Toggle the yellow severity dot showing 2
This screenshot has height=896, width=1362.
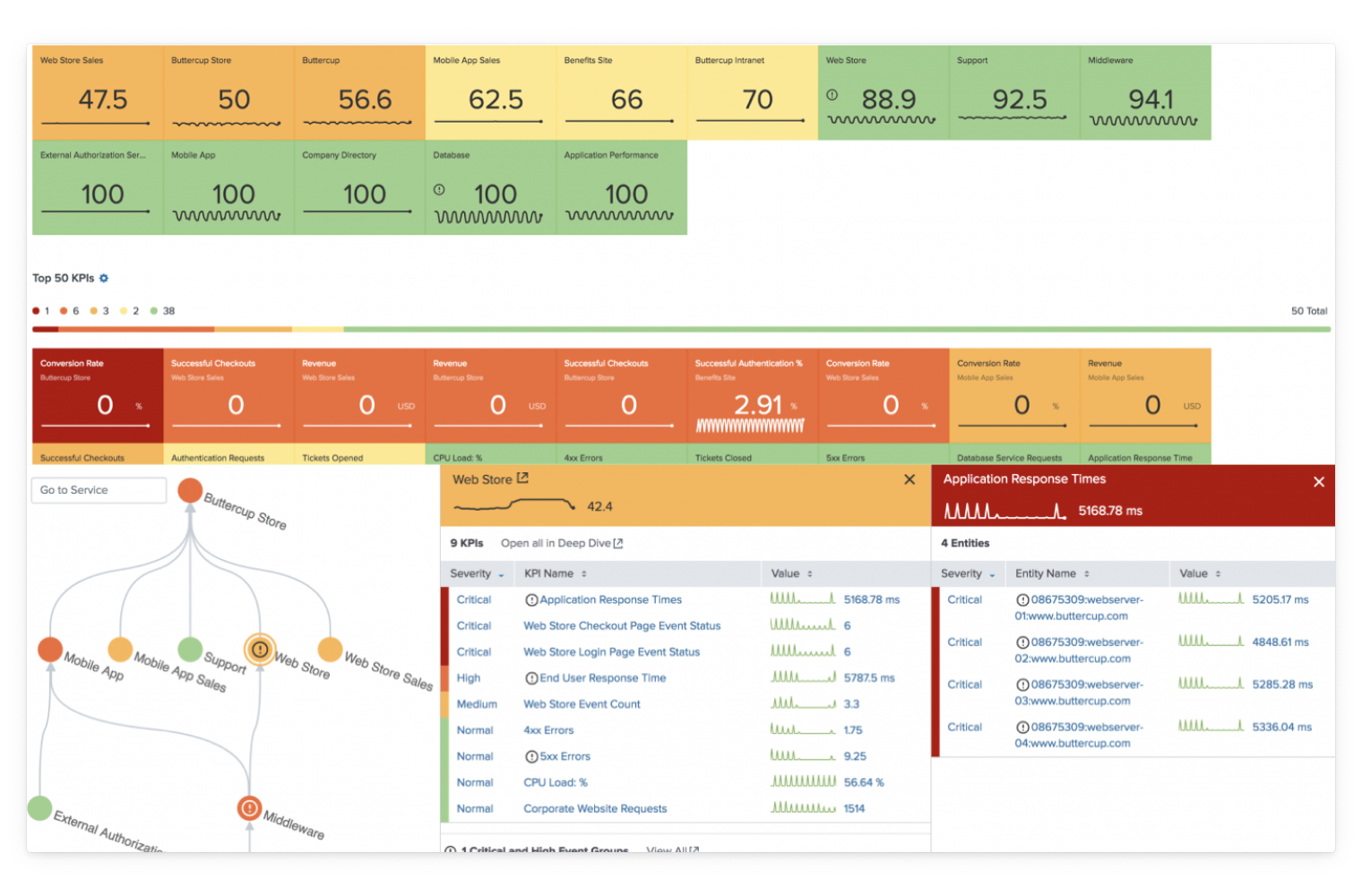[x=123, y=310]
